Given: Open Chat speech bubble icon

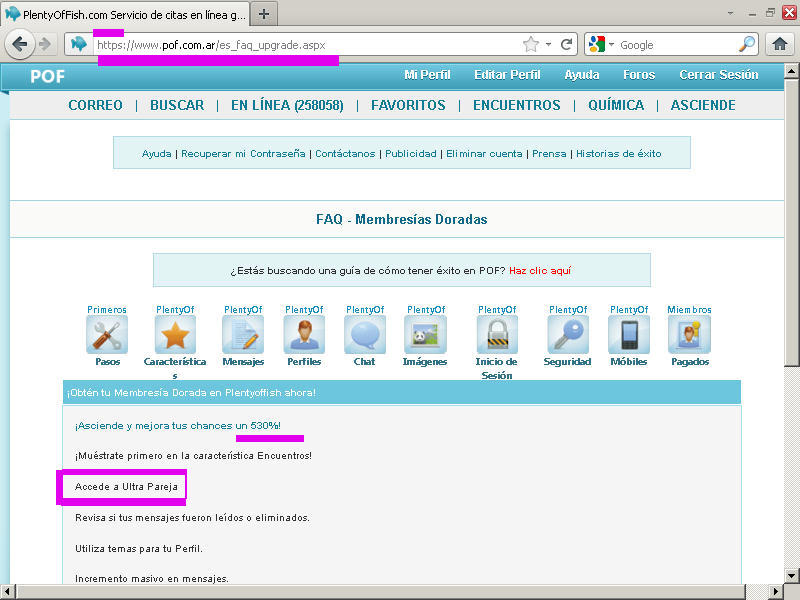Looking at the screenshot, I should 365,335.
